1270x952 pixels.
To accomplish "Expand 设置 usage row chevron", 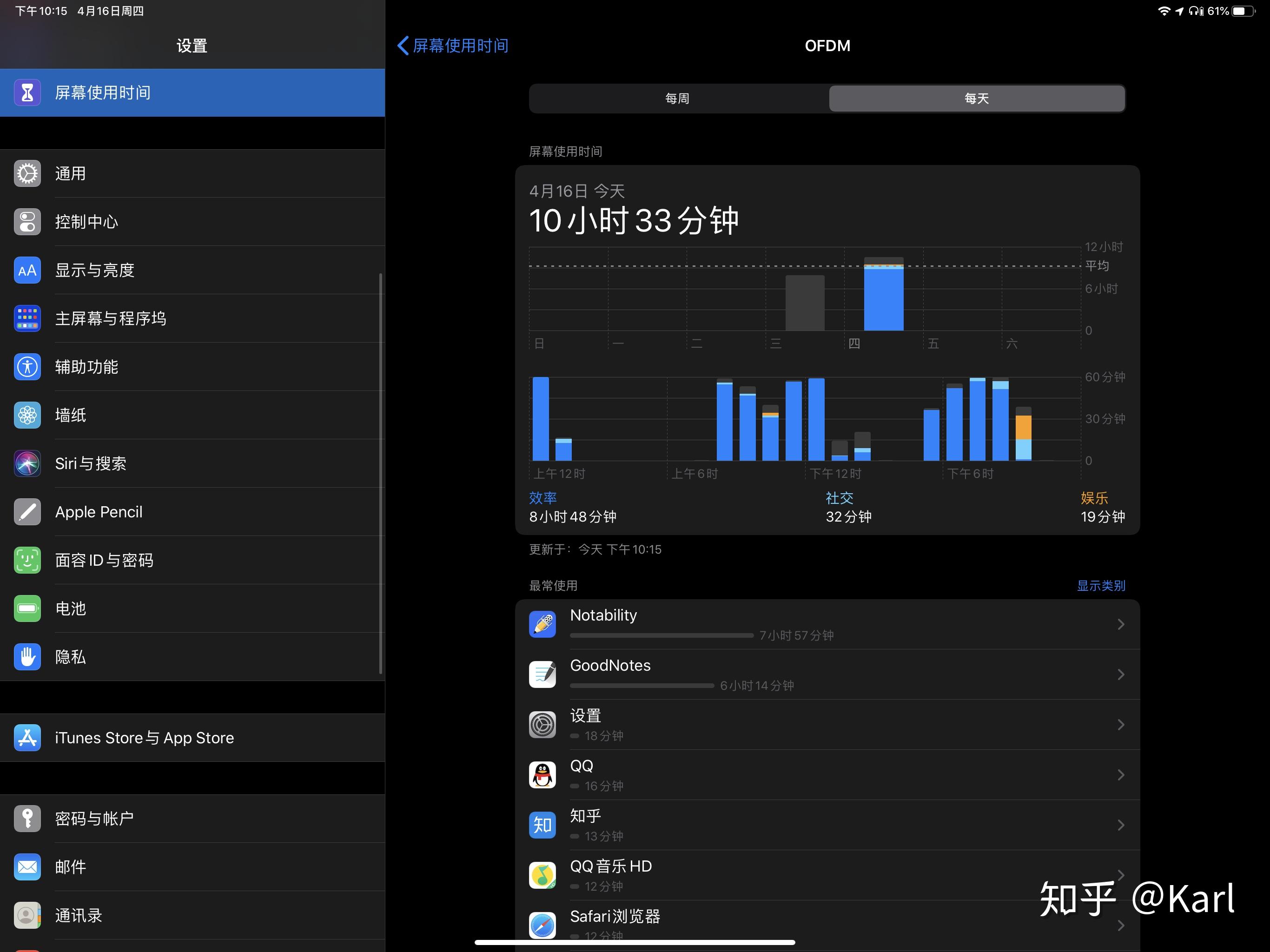I will 1121,725.
